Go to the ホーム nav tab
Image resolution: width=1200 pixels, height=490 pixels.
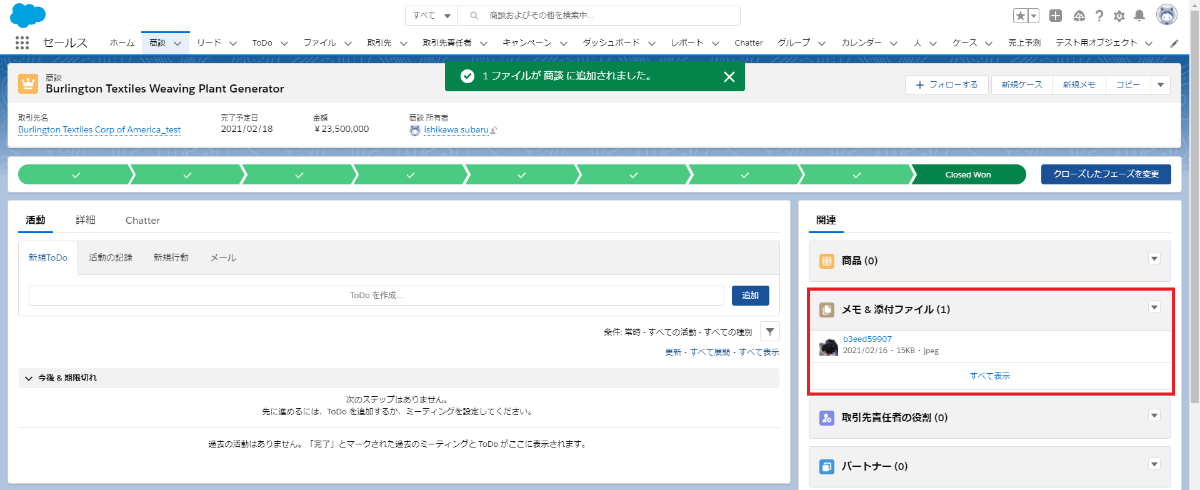point(121,44)
